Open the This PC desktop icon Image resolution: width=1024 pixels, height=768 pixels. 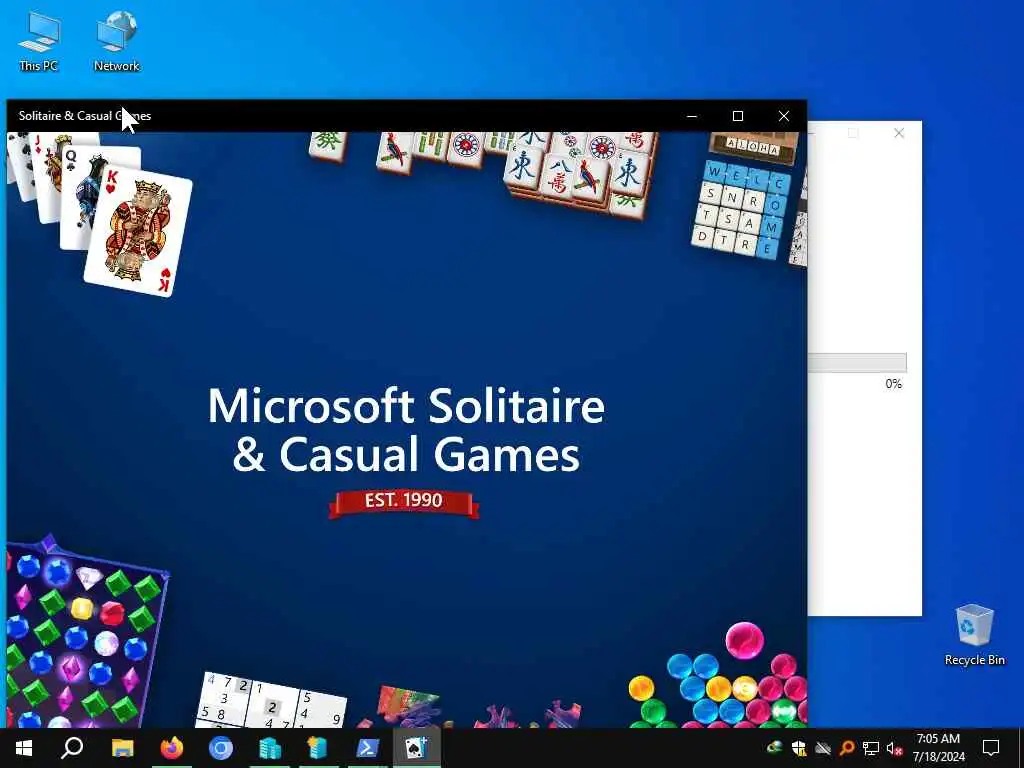(39, 40)
